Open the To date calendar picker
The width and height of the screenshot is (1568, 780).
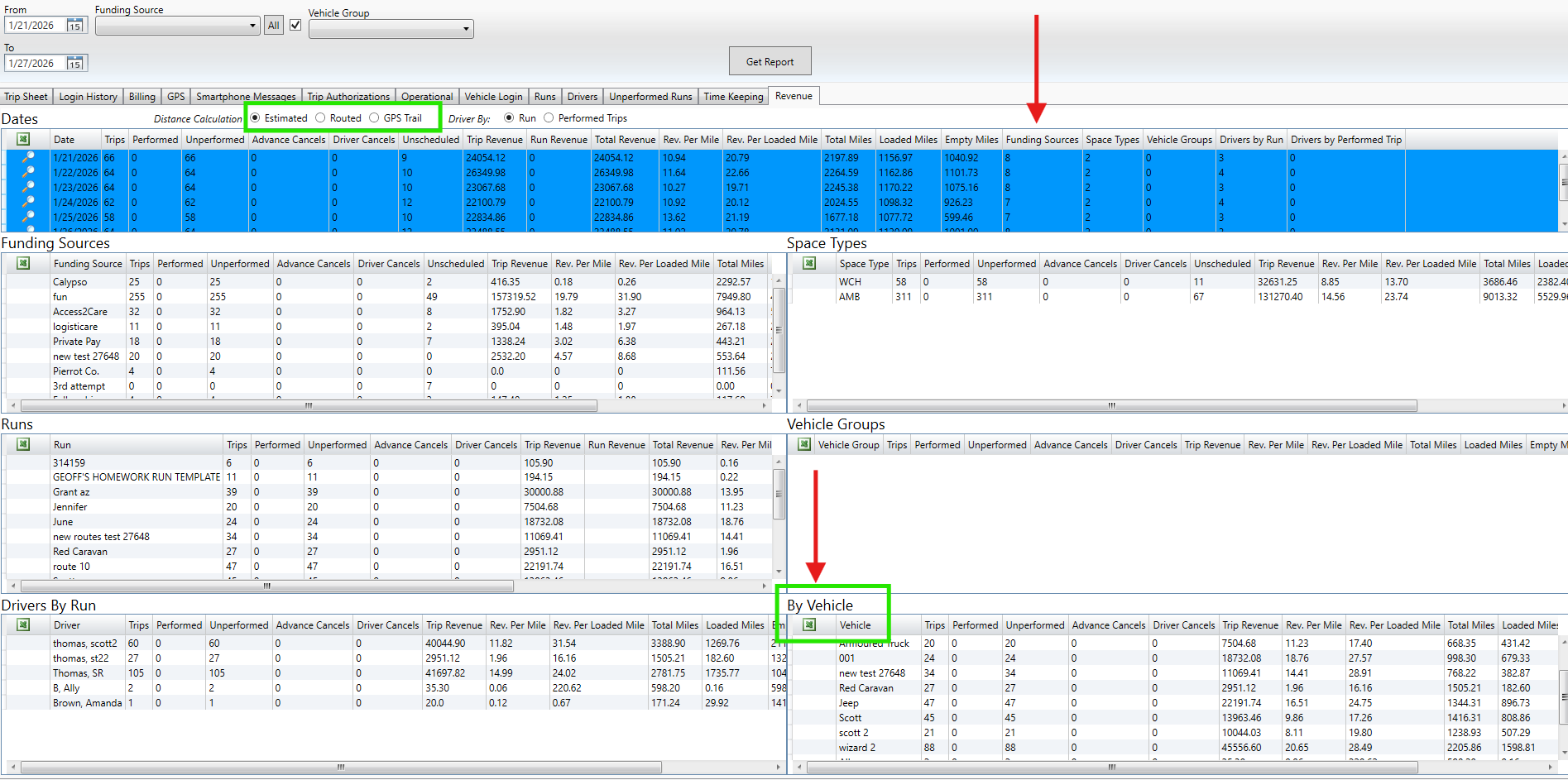[74, 64]
